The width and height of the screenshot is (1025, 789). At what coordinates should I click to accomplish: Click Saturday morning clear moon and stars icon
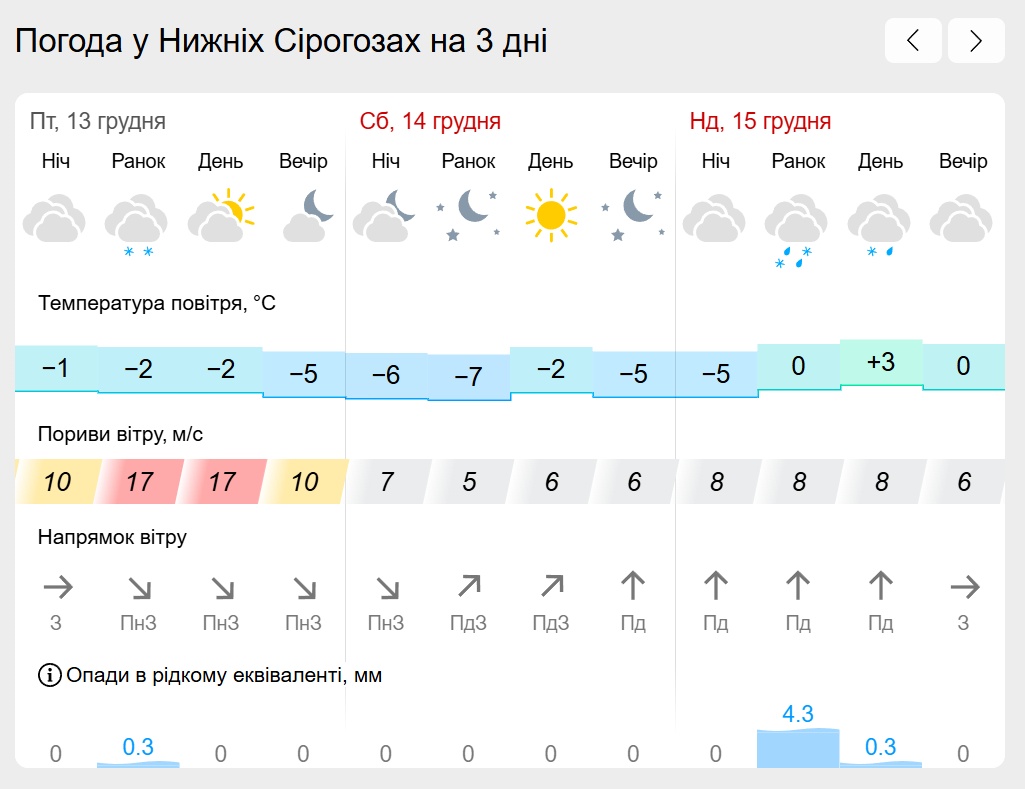(469, 215)
